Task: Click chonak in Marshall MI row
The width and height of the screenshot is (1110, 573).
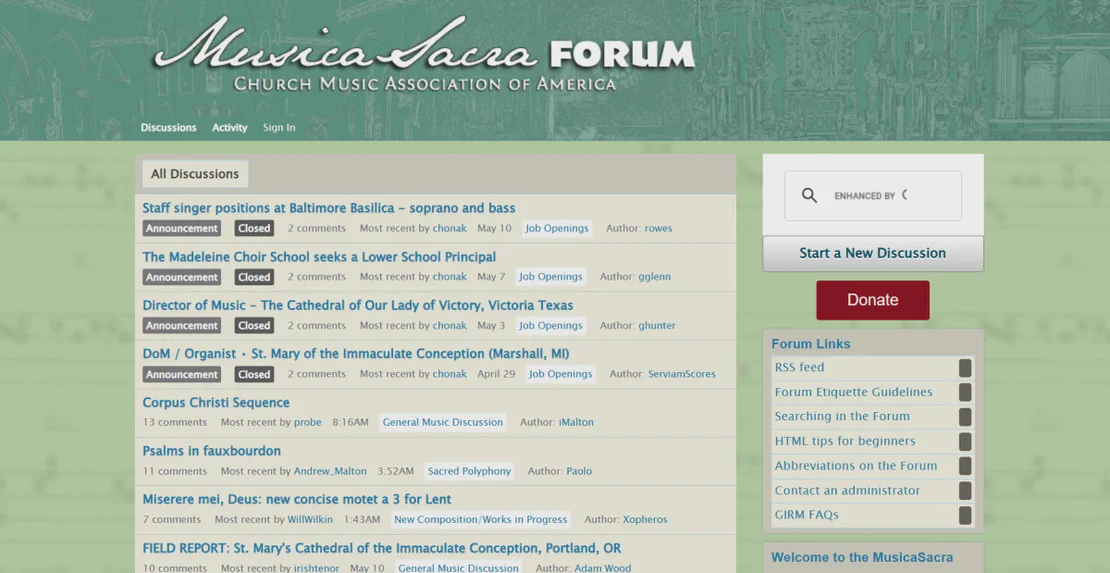Action: pos(450,374)
